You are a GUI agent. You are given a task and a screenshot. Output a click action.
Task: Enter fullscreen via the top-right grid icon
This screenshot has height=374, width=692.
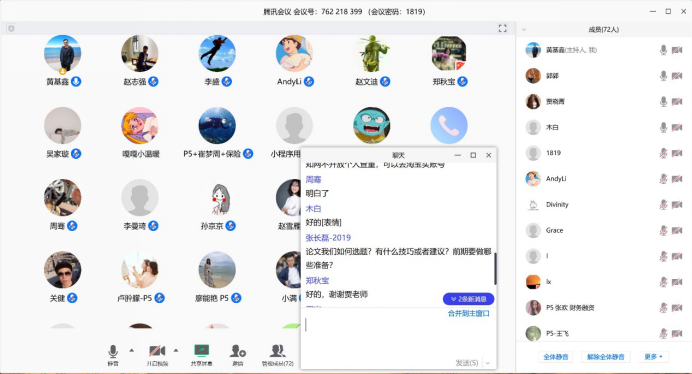(502, 29)
